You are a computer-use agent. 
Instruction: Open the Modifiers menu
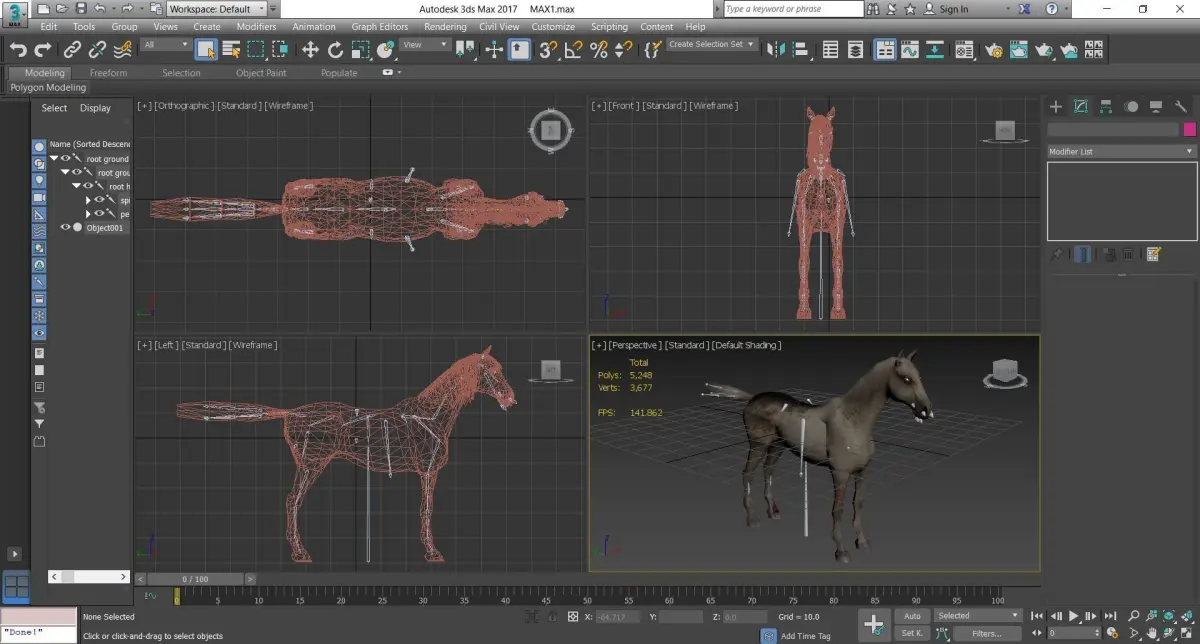click(256, 27)
